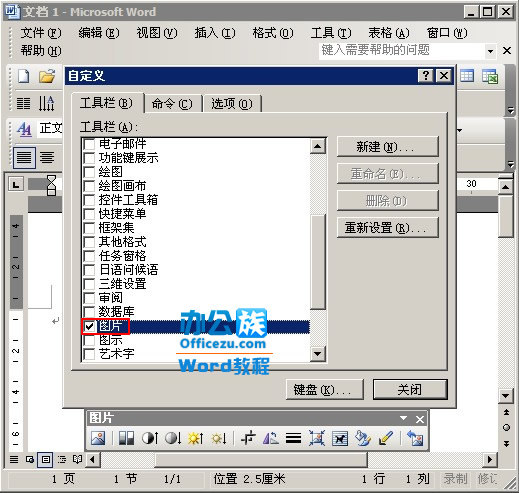The width and height of the screenshot is (519, 493).
Task: Switch to Web Layout view icon
Action: coord(30,460)
